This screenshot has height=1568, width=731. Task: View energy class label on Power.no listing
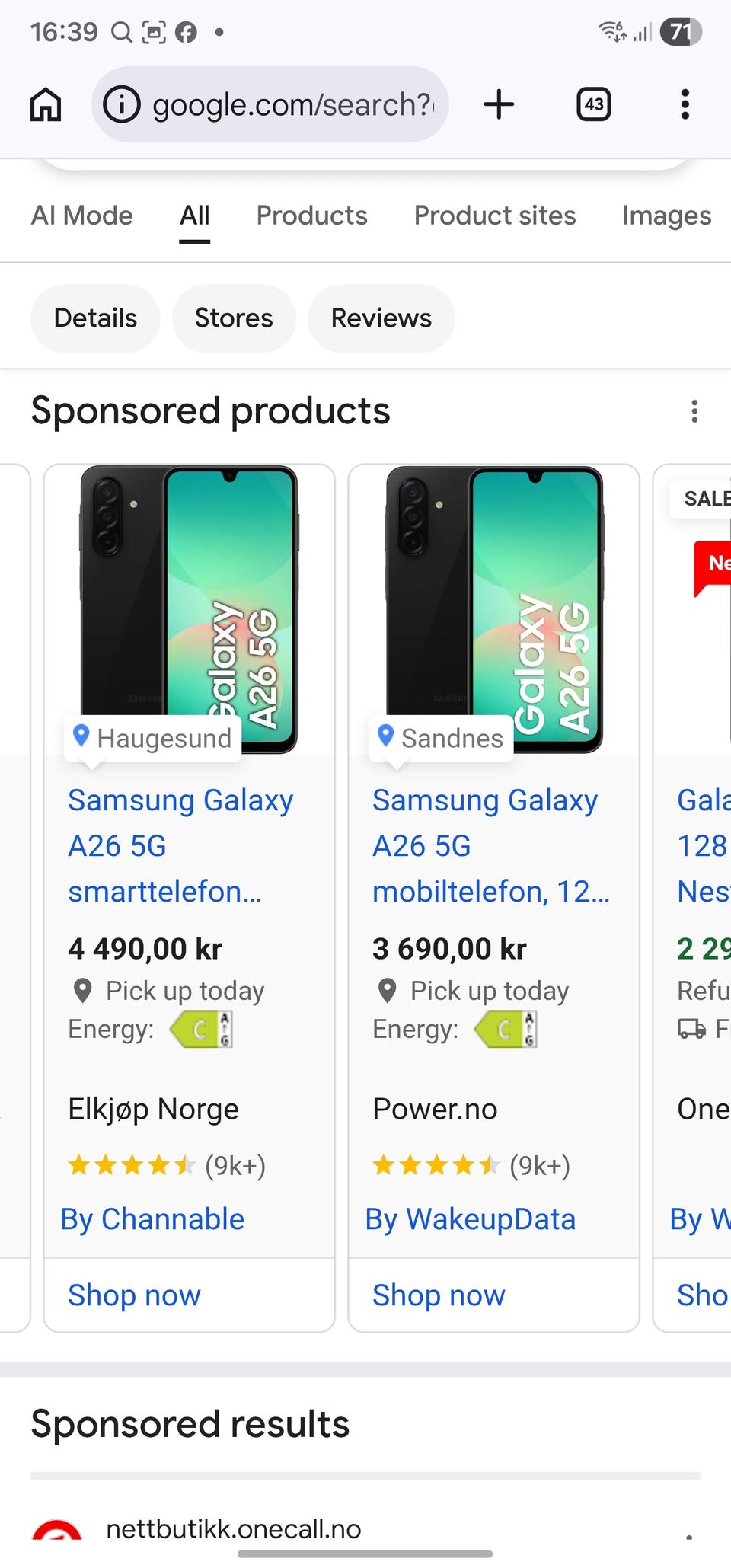pos(506,1030)
